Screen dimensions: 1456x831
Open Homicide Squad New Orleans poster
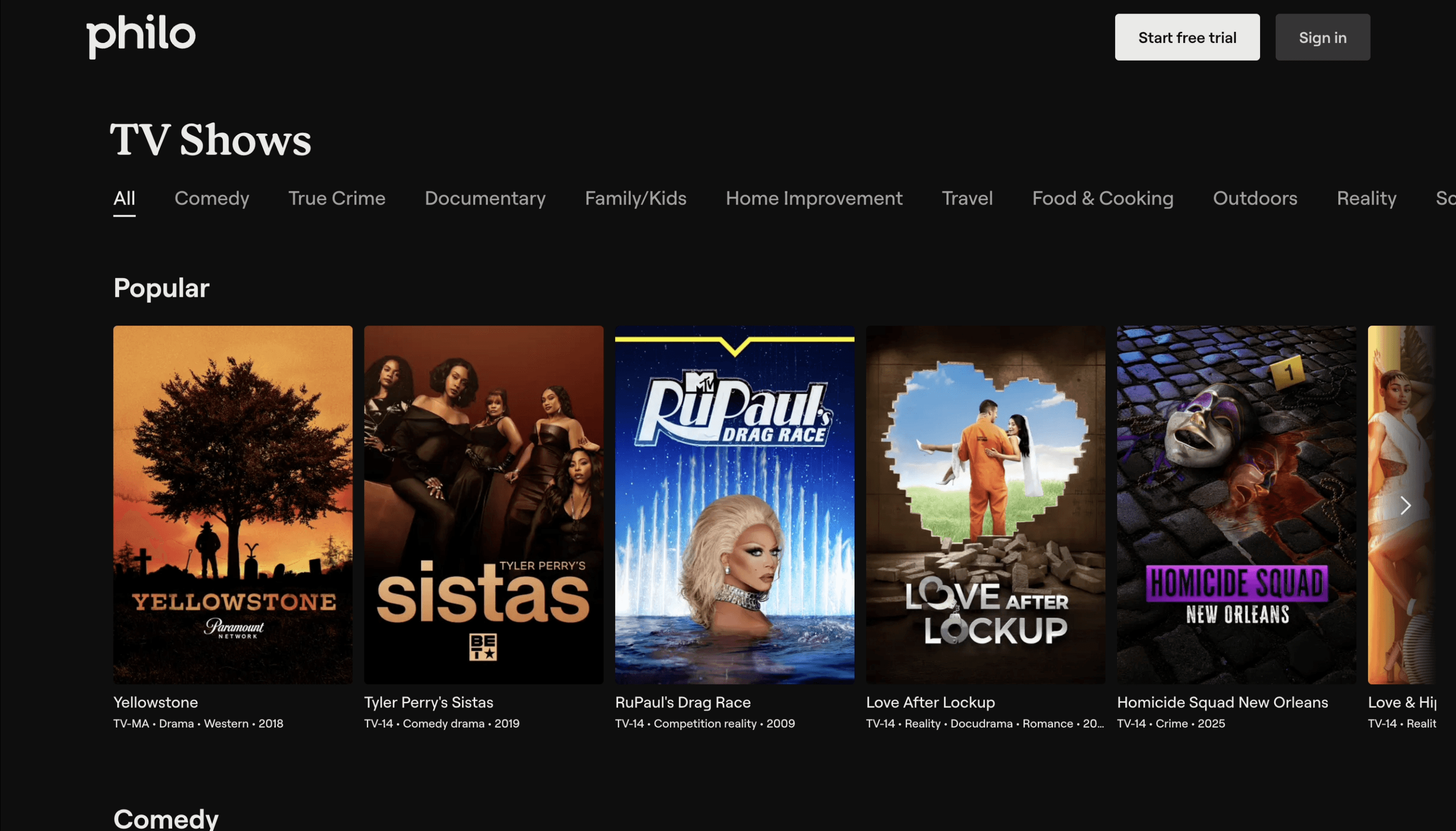click(1236, 504)
